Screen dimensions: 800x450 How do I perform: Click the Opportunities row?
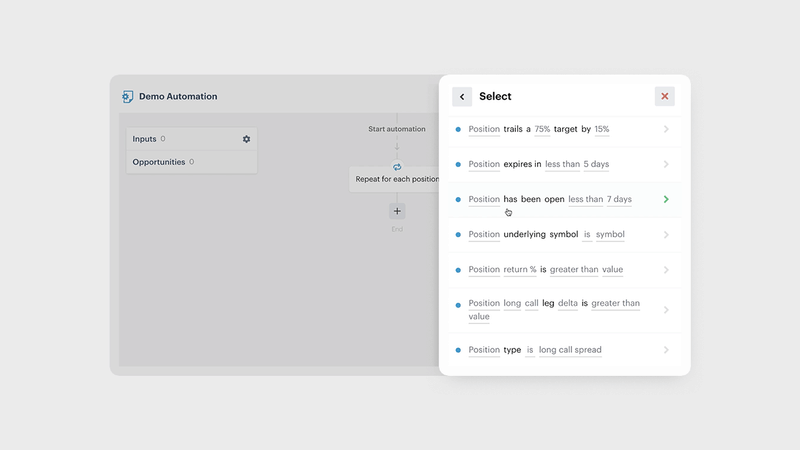(x=163, y=162)
